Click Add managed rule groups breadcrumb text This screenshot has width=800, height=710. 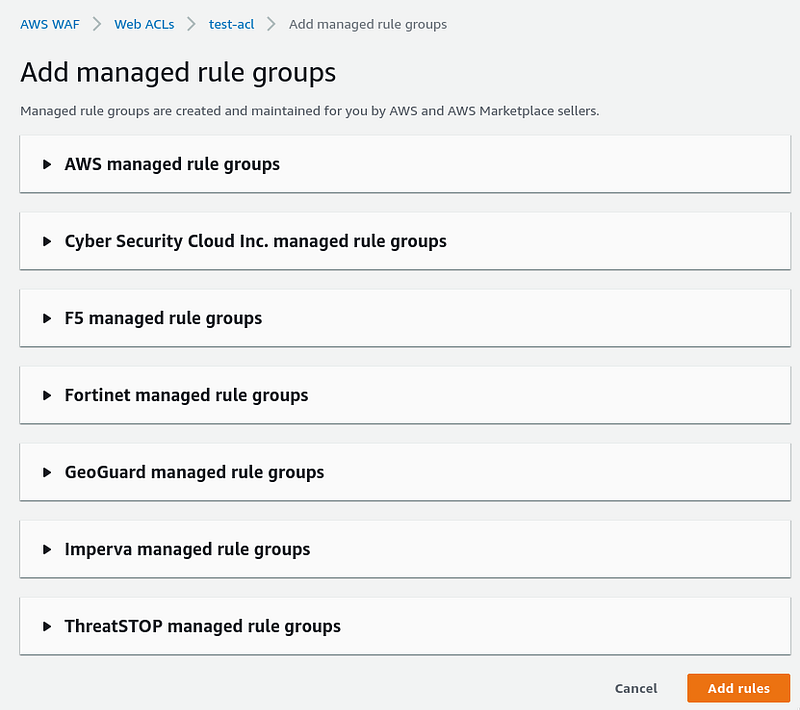click(368, 24)
